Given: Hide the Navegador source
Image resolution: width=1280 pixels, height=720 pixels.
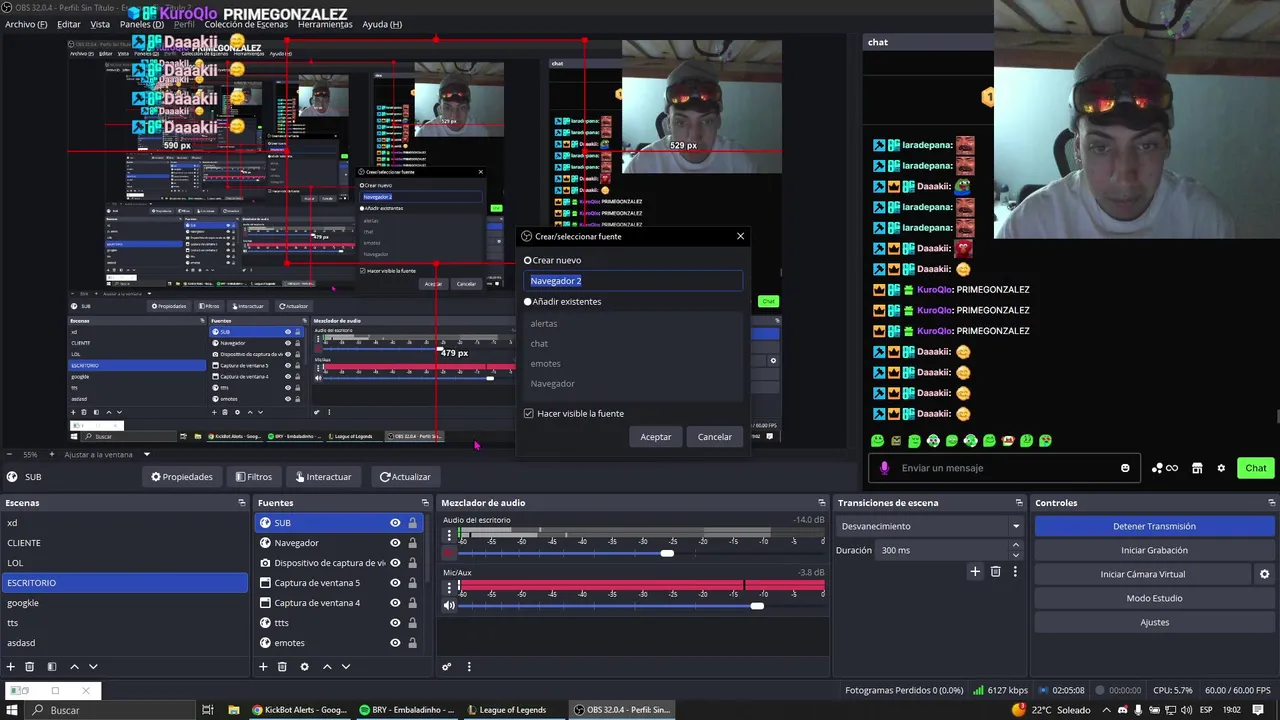Looking at the screenshot, I should coord(395,543).
